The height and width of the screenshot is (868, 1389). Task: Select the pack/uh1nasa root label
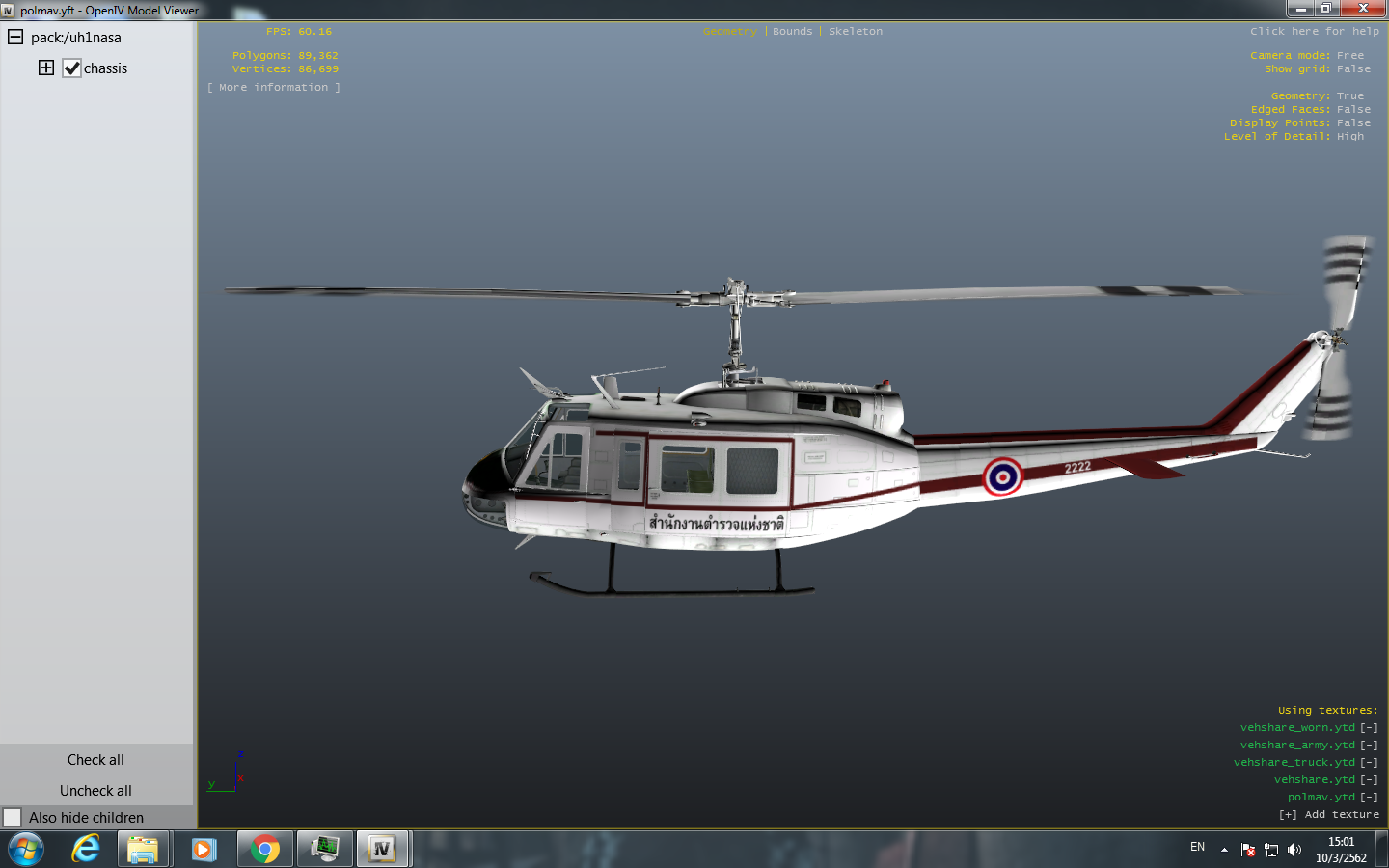pos(76,38)
